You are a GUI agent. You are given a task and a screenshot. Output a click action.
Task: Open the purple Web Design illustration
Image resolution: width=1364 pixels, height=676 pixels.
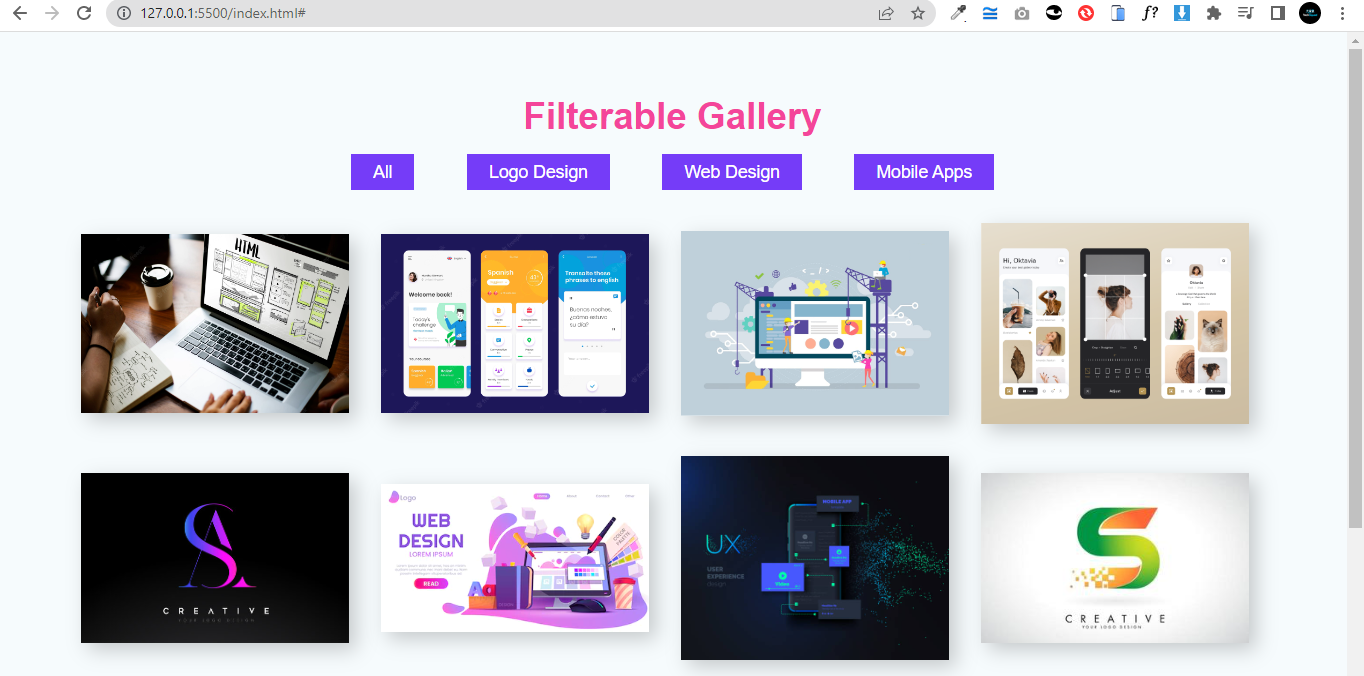(515, 558)
